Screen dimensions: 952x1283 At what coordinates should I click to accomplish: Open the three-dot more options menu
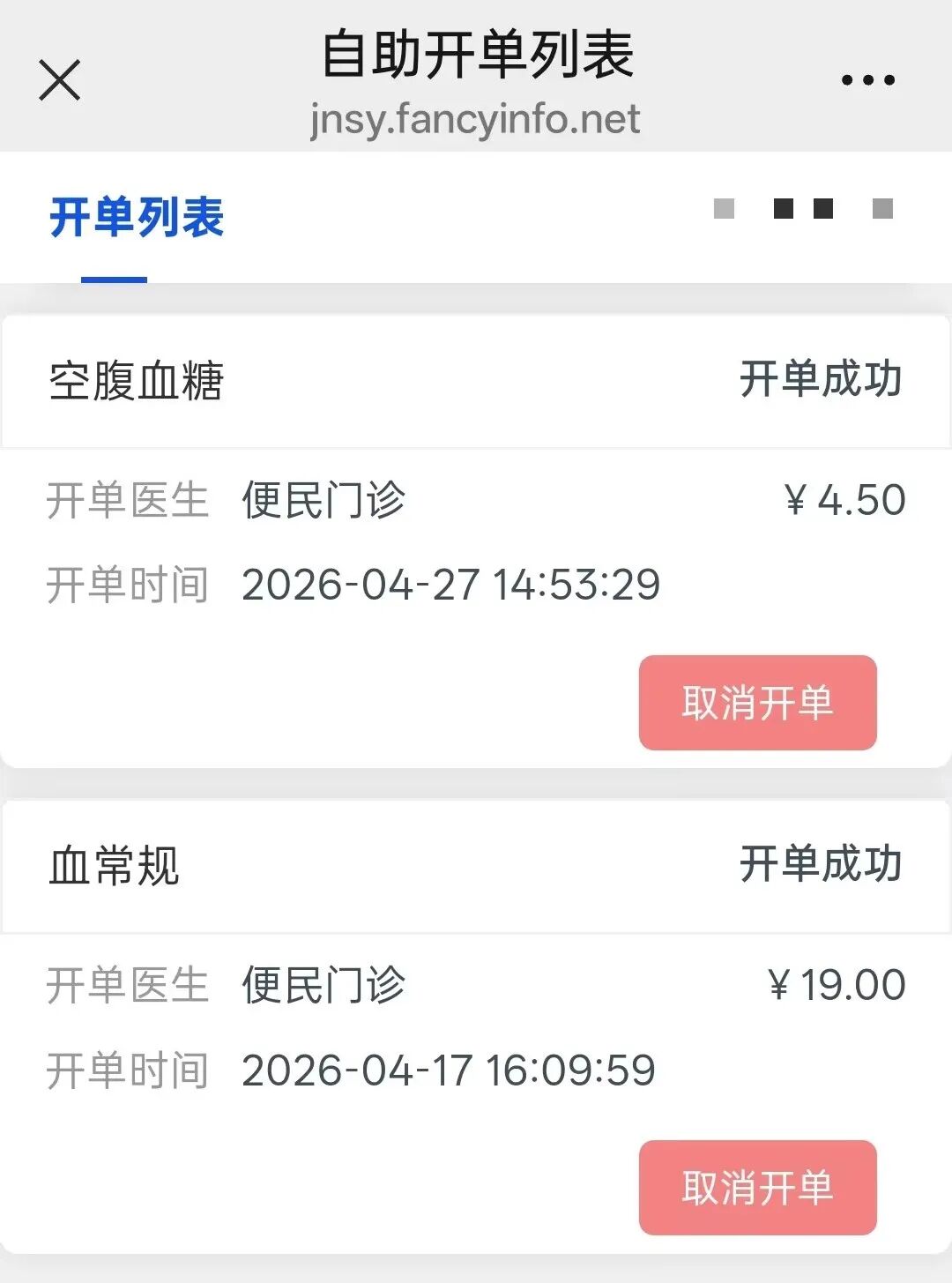point(867,80)
